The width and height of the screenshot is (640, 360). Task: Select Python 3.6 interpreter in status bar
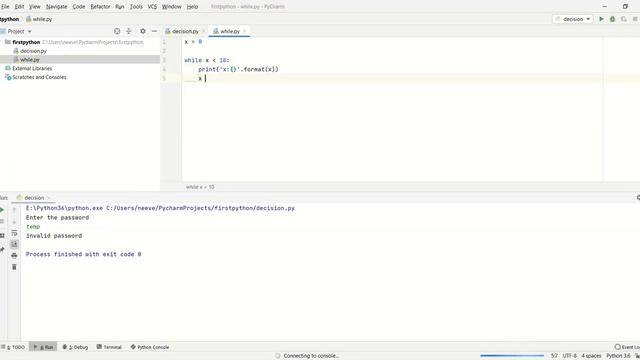click(618, 356)
